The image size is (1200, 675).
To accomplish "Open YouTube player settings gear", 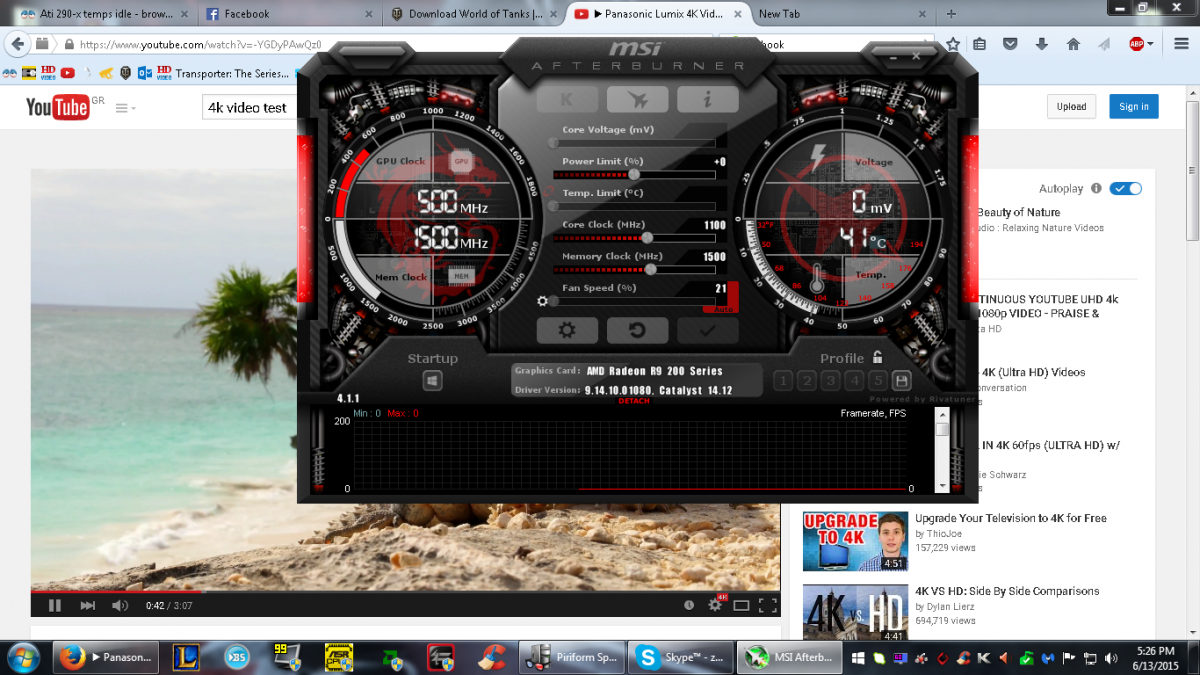I will [x=715, y=605].
